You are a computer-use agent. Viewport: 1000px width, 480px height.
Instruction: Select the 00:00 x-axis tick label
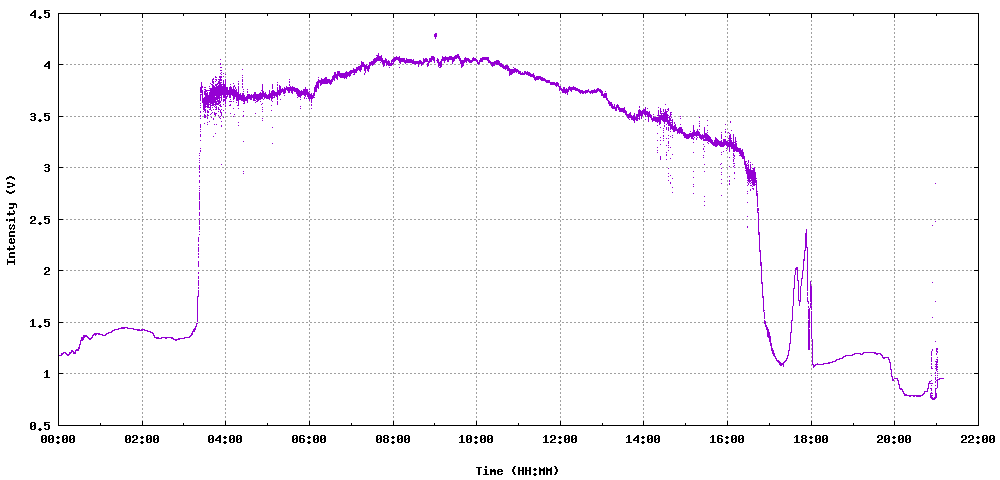point(58,439)
